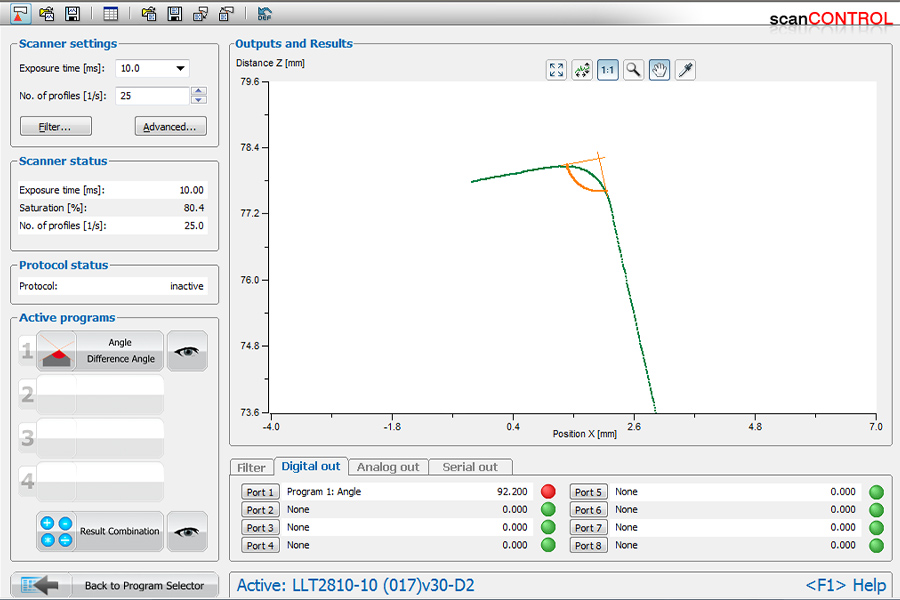Toggle the 1:1 aspect ratio button

point(607,69)
